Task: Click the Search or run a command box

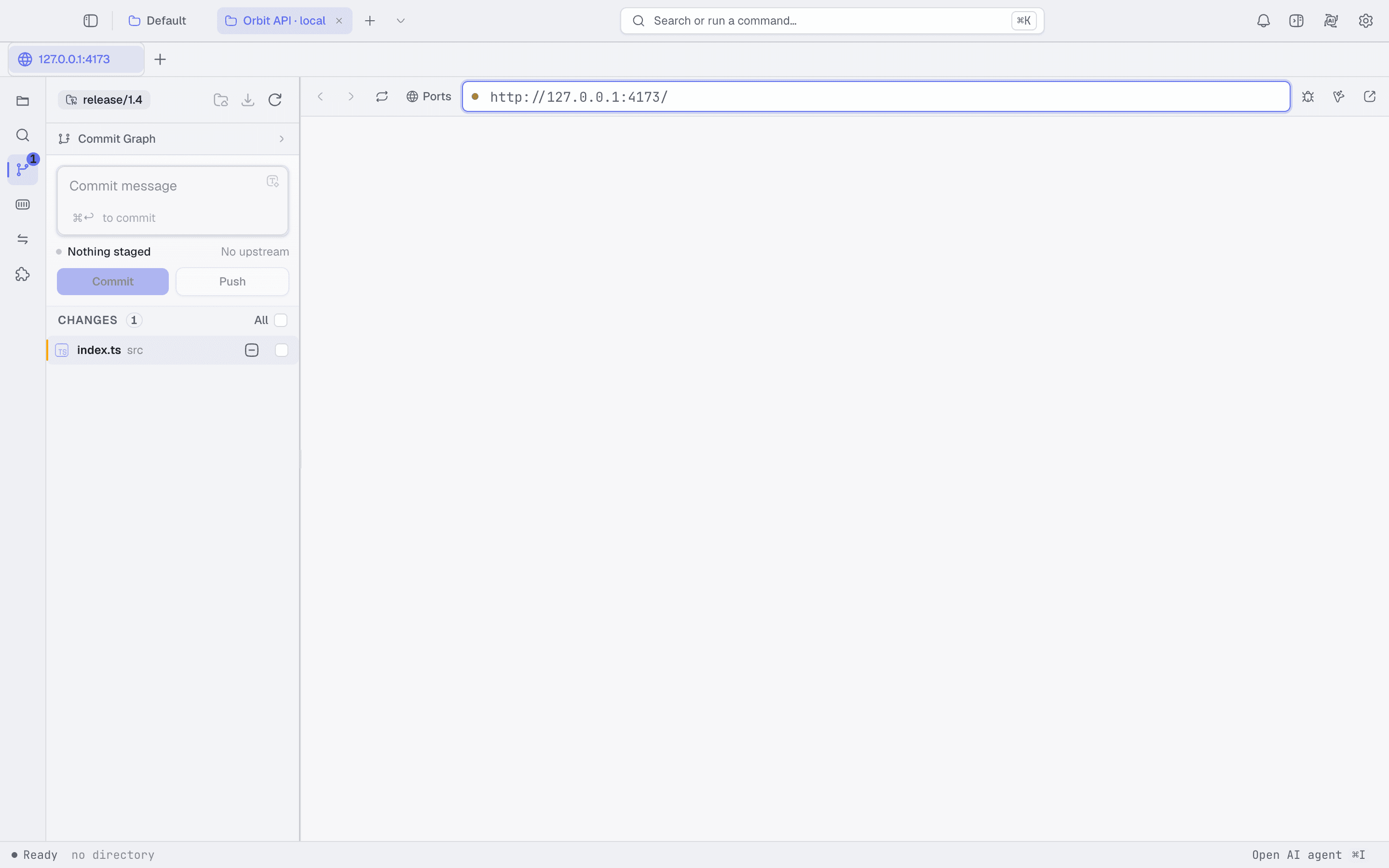Action: coord(831,21)
